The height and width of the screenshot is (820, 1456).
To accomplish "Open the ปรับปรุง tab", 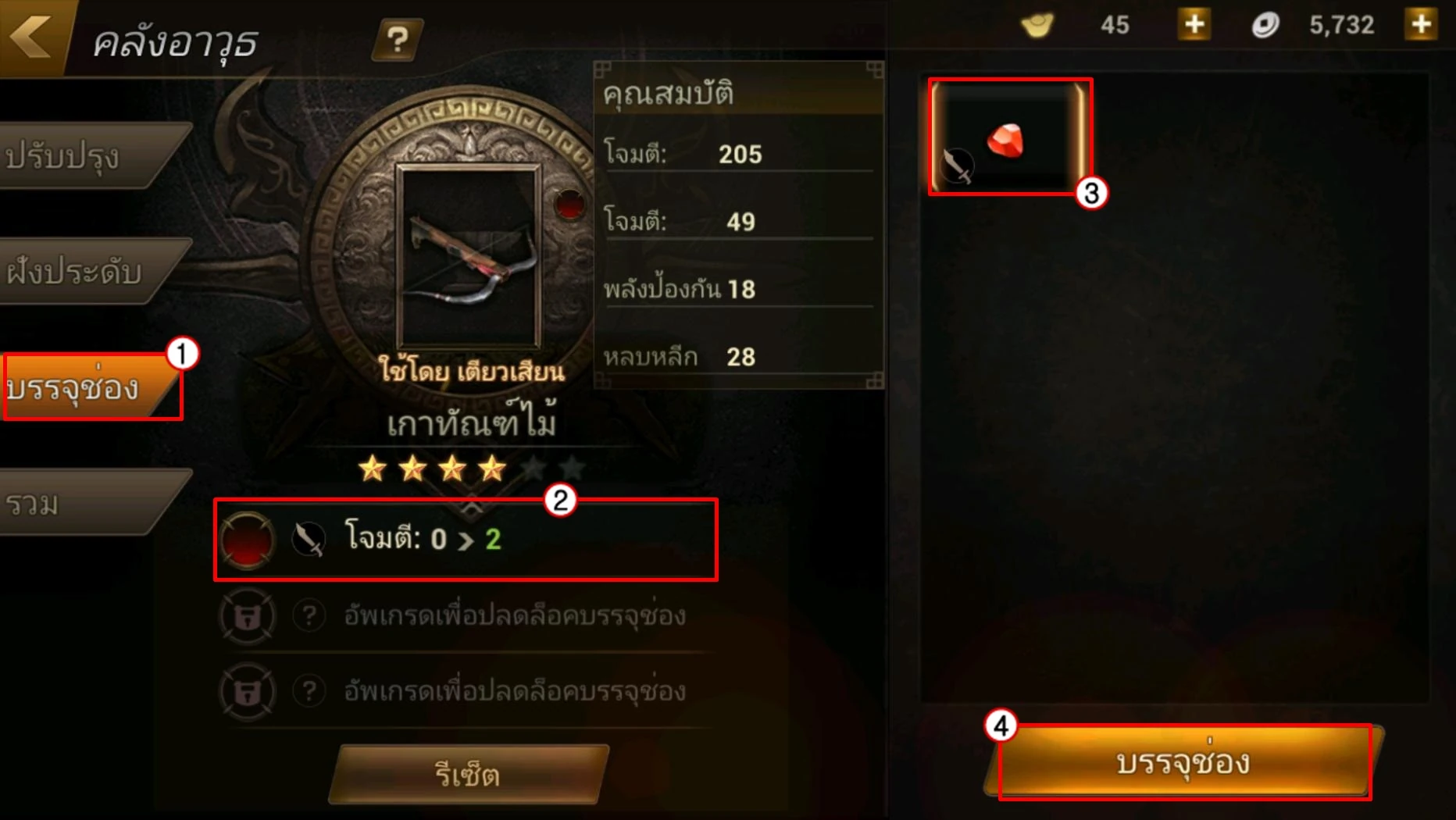I will click(90, 155).
